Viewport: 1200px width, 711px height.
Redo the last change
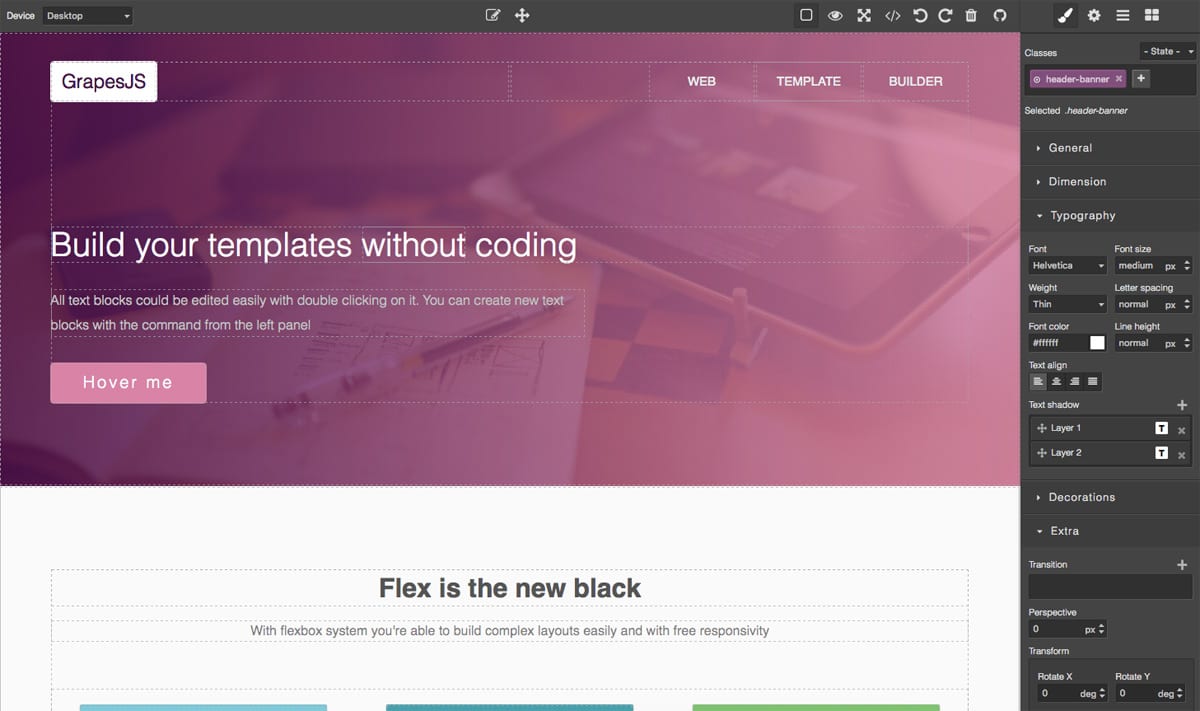(x=946, y=15)
